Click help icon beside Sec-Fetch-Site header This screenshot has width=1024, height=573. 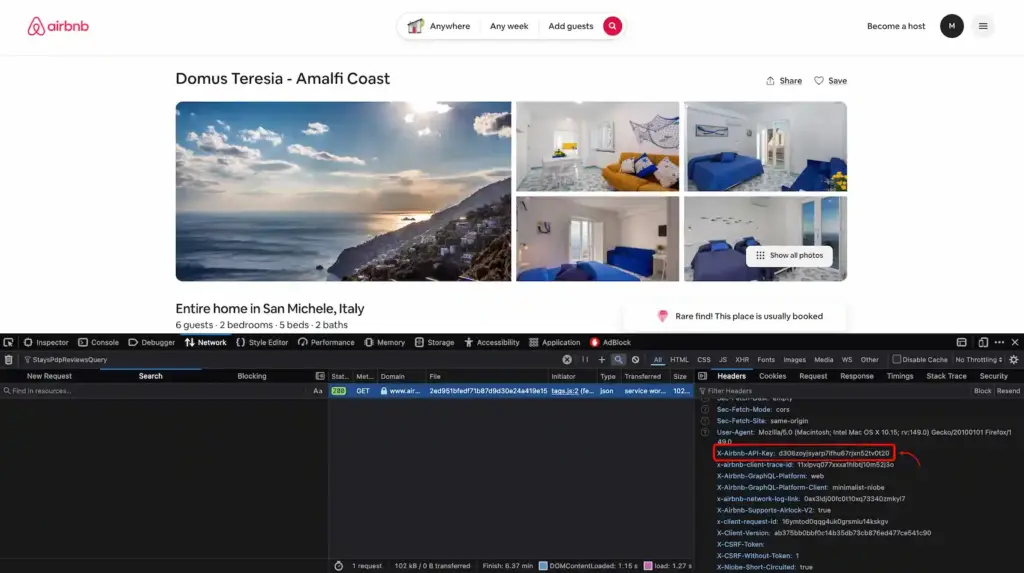point(705,421)
